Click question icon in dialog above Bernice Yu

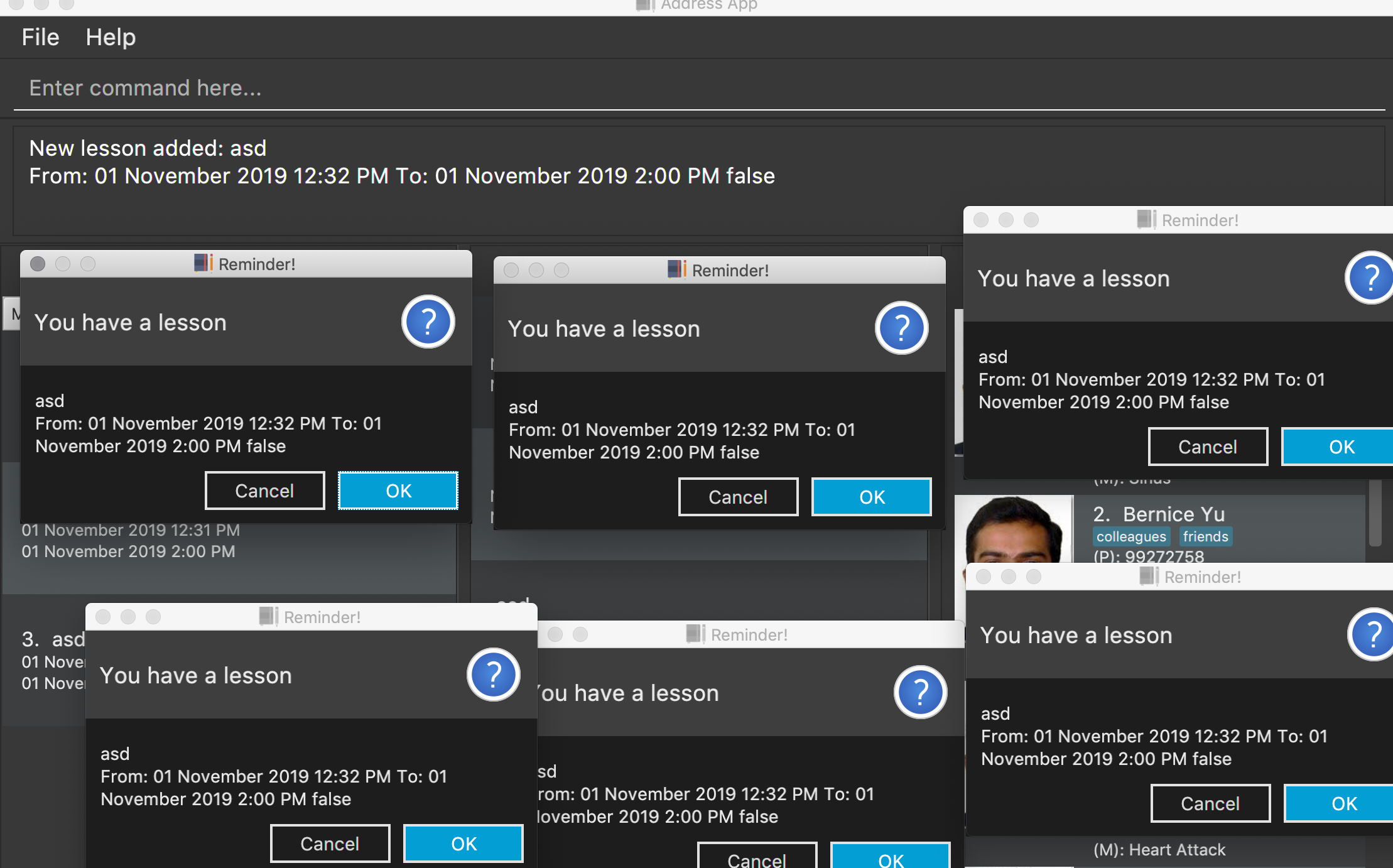[x=1370, y=278]
